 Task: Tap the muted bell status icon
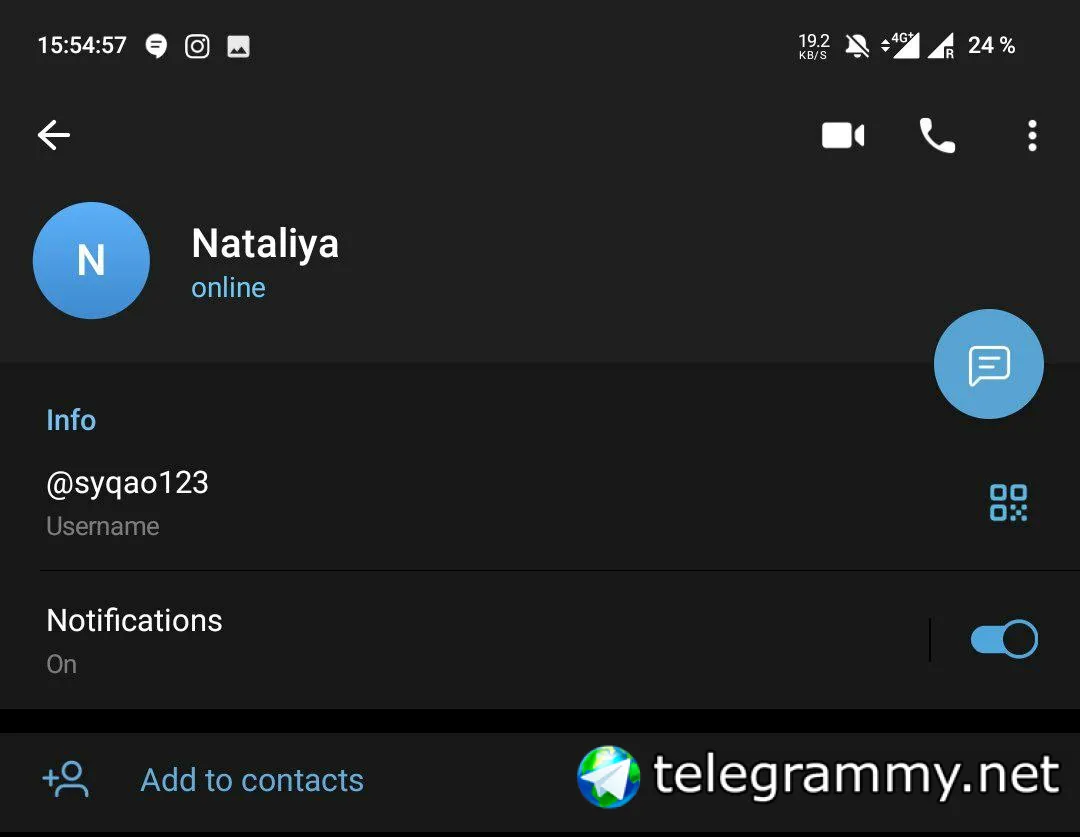[x=857, y=46]
